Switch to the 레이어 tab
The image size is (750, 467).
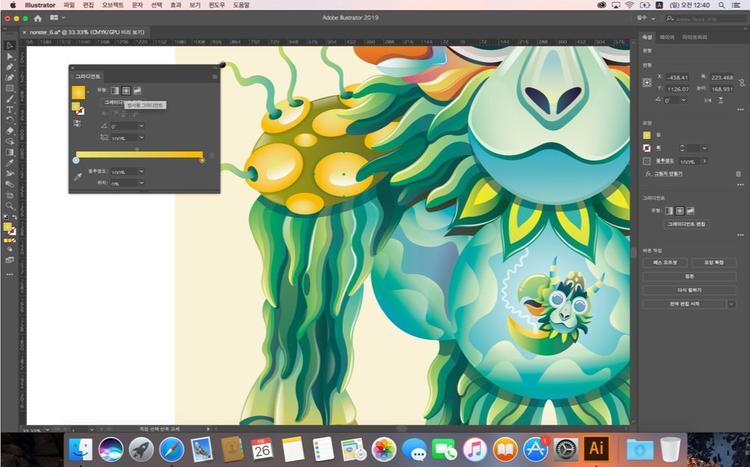(667, 37)
